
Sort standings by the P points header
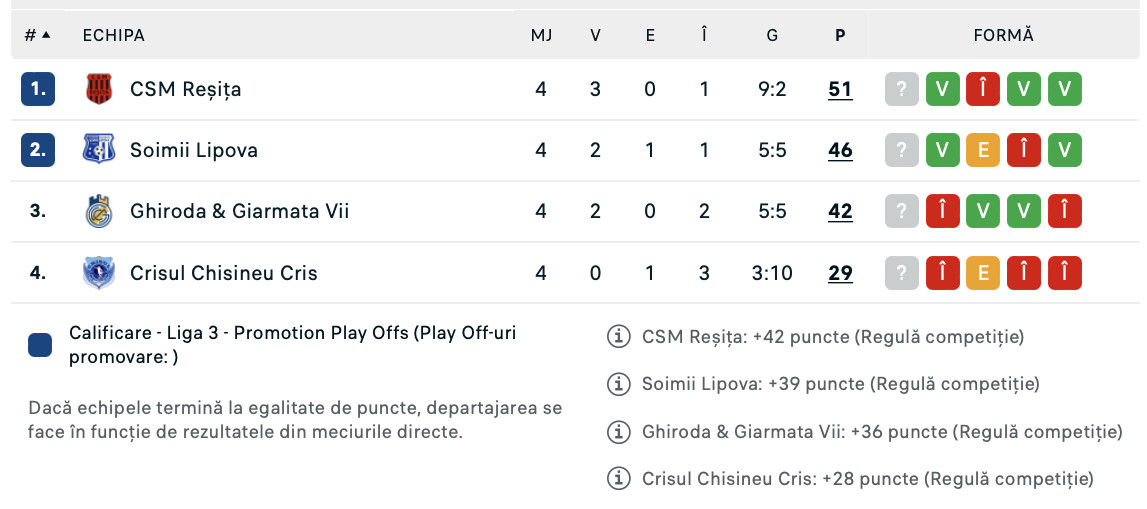(x=840, y=35)
